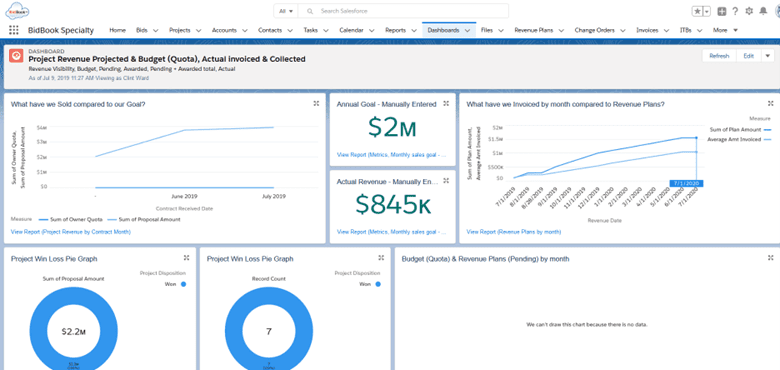Open View Report (Revenue Plans by month)

(x=513, y=232)
